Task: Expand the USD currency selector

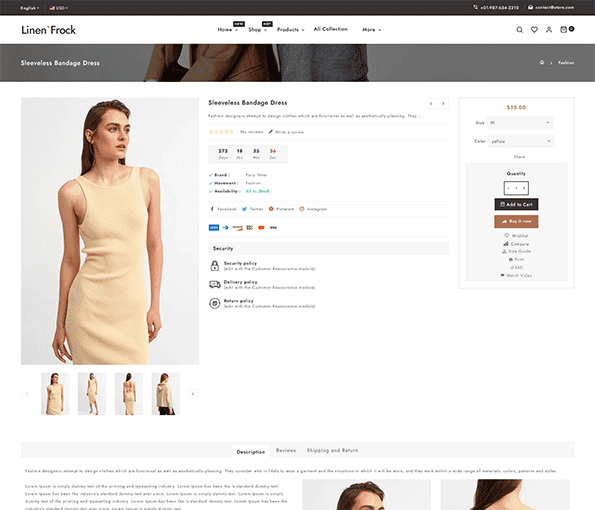Action: (x=58, y=8)
